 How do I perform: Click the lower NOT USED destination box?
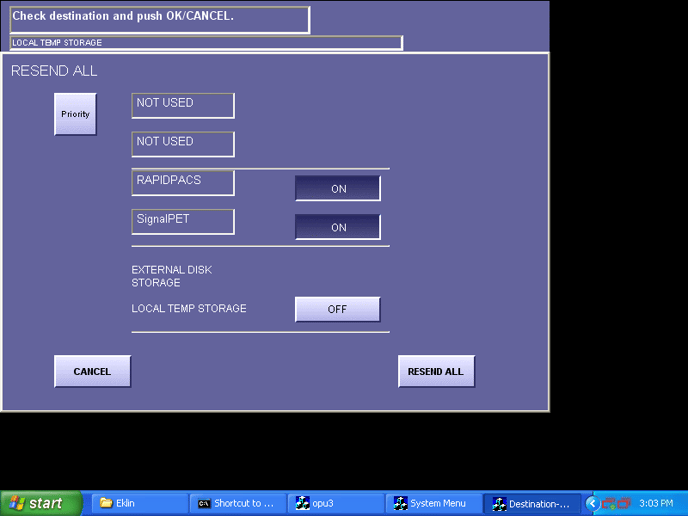click(x=183, y=144)
